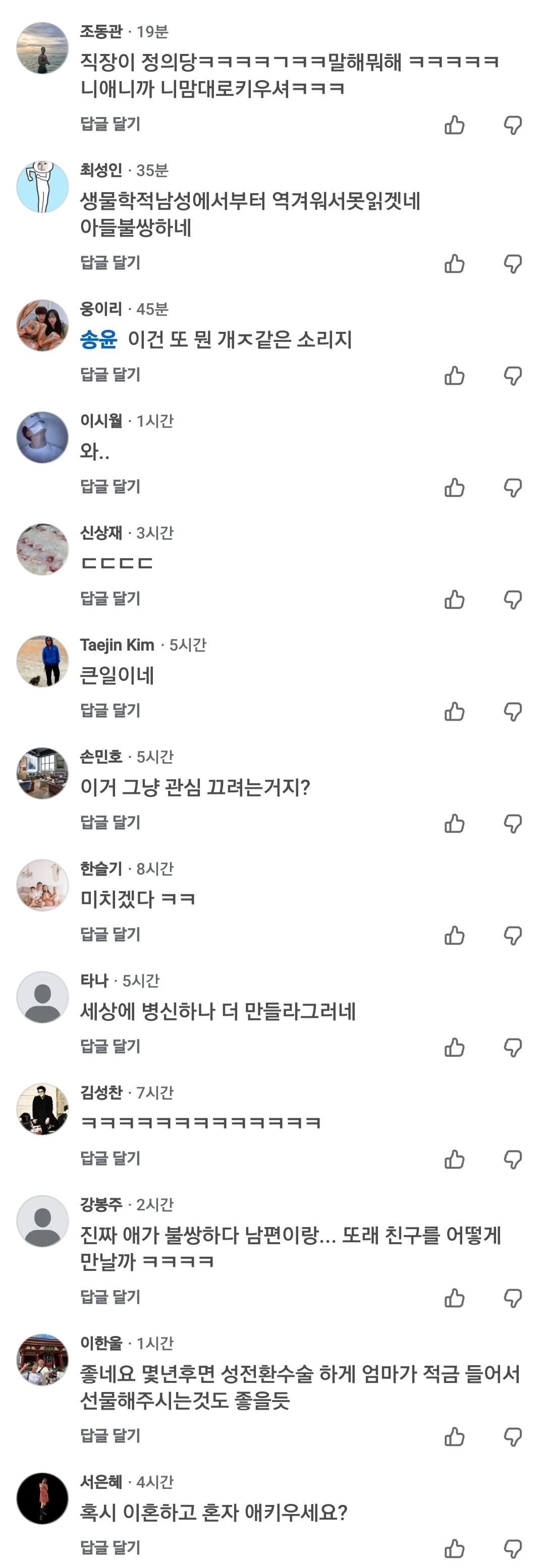Dislike the comment by 최성인
Viewport: 545px width, 1568px height.
click(x=513, y=264)
